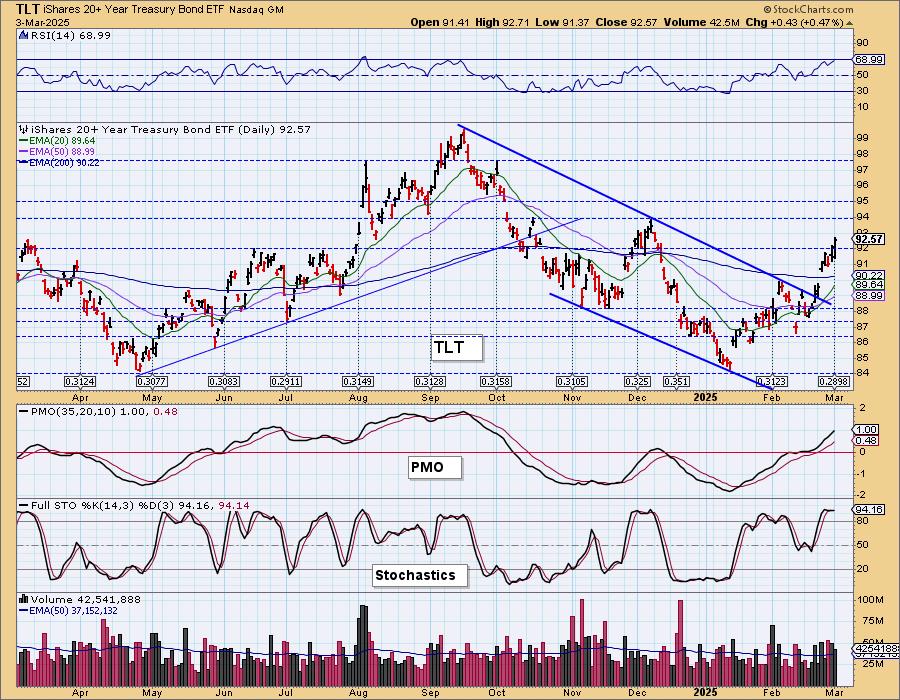Click the iShares 20+ Year Treasury Bond ETF title

coord(133,10)
